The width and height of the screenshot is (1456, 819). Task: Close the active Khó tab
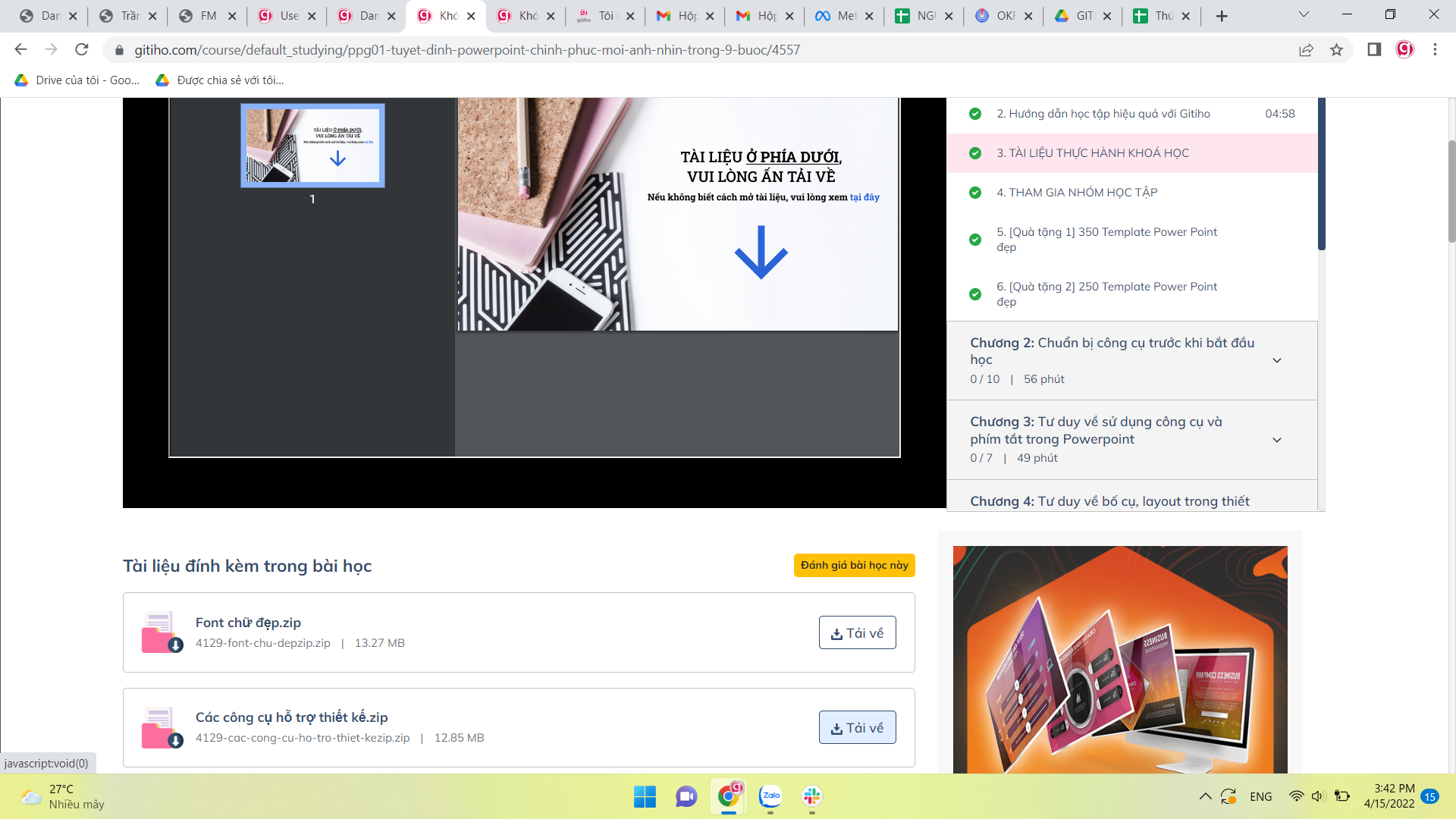[471, 16]
